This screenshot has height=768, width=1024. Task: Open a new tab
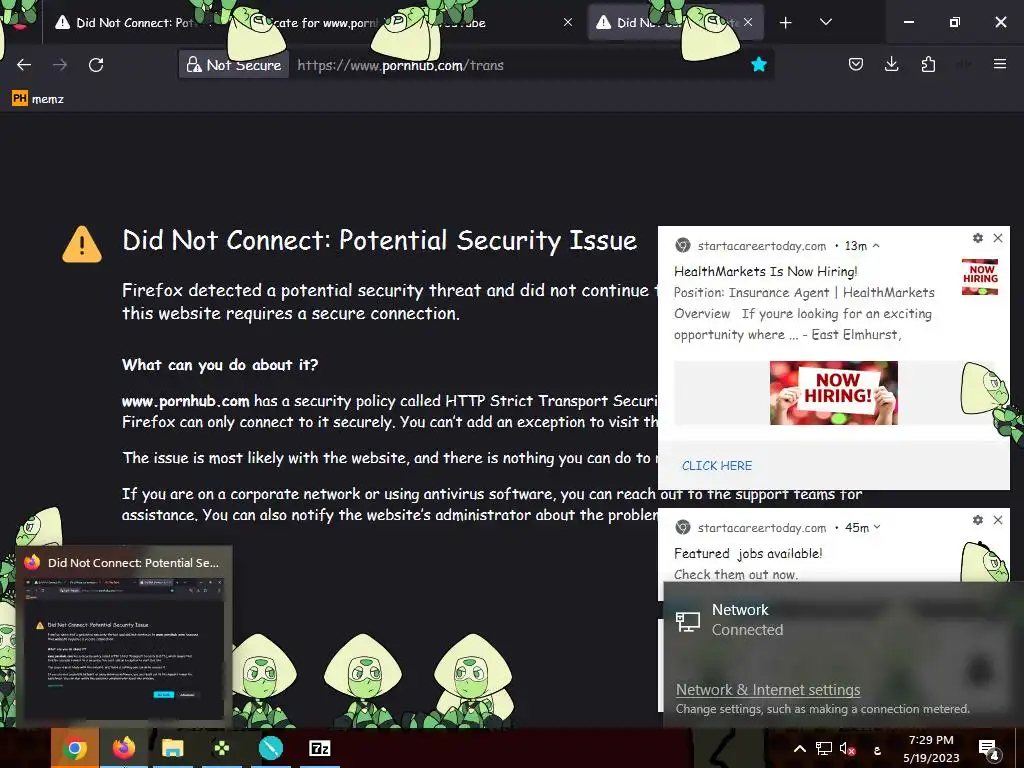pos(786,23)
